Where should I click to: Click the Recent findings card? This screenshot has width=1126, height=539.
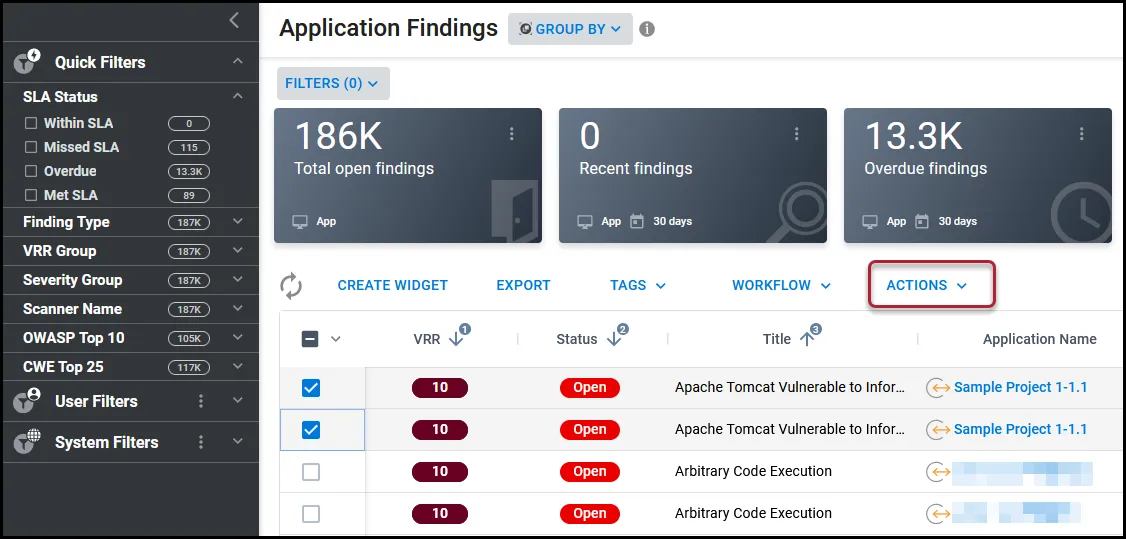(693, 176)
